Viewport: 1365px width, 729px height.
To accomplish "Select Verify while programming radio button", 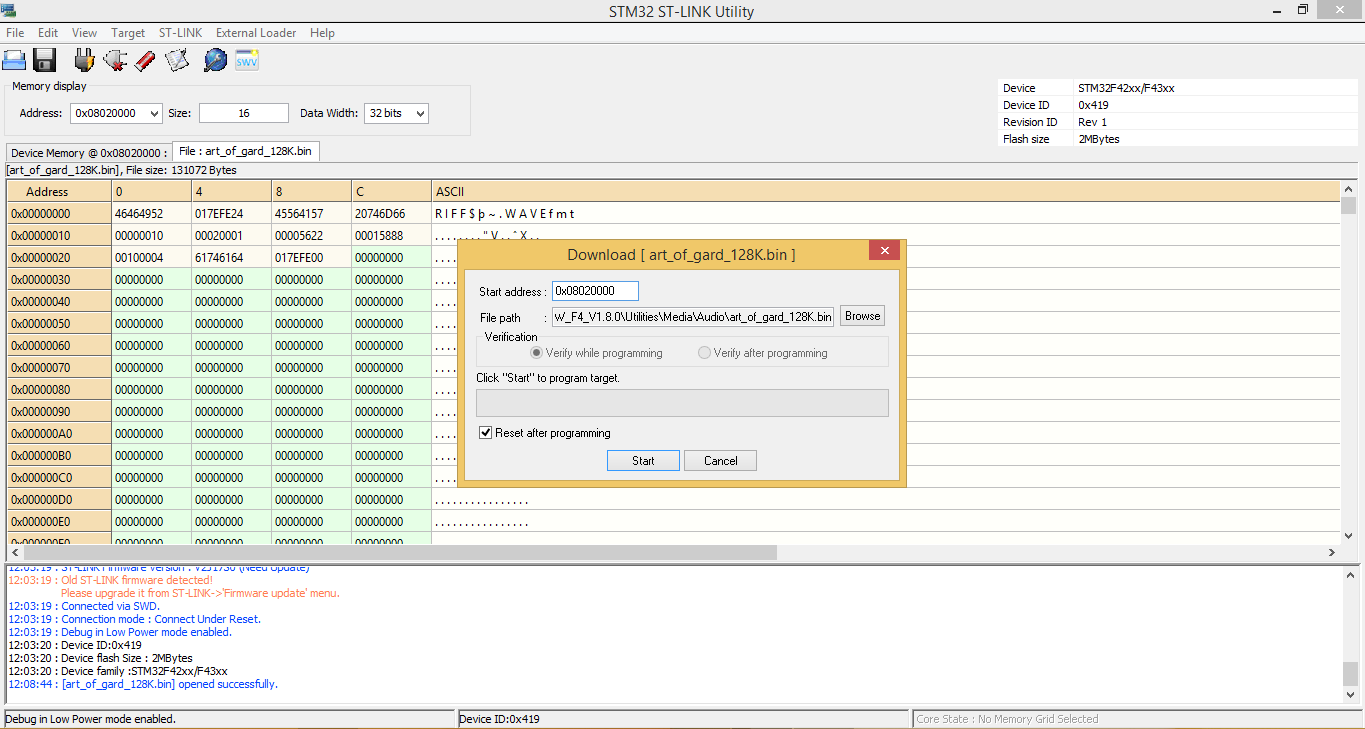I will click(537, 353).
